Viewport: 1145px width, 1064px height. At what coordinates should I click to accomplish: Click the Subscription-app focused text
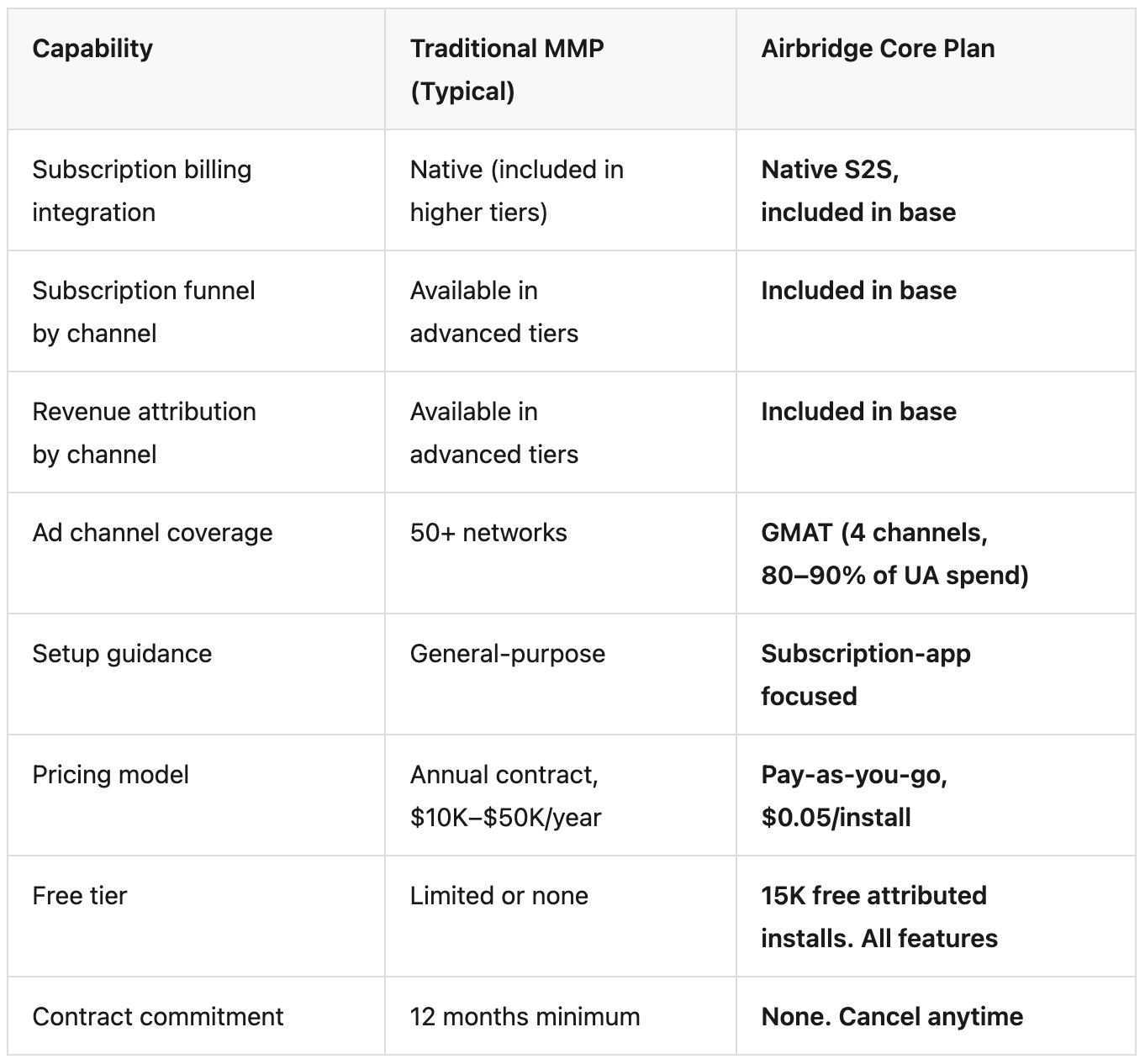pyautogui.click(x=866, y=675)
